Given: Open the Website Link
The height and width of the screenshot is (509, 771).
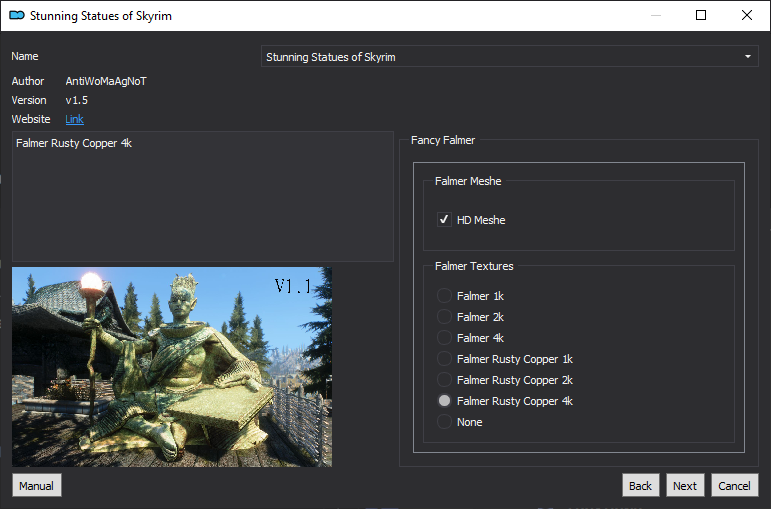Looking at the screenshot, I should (74, 119).
